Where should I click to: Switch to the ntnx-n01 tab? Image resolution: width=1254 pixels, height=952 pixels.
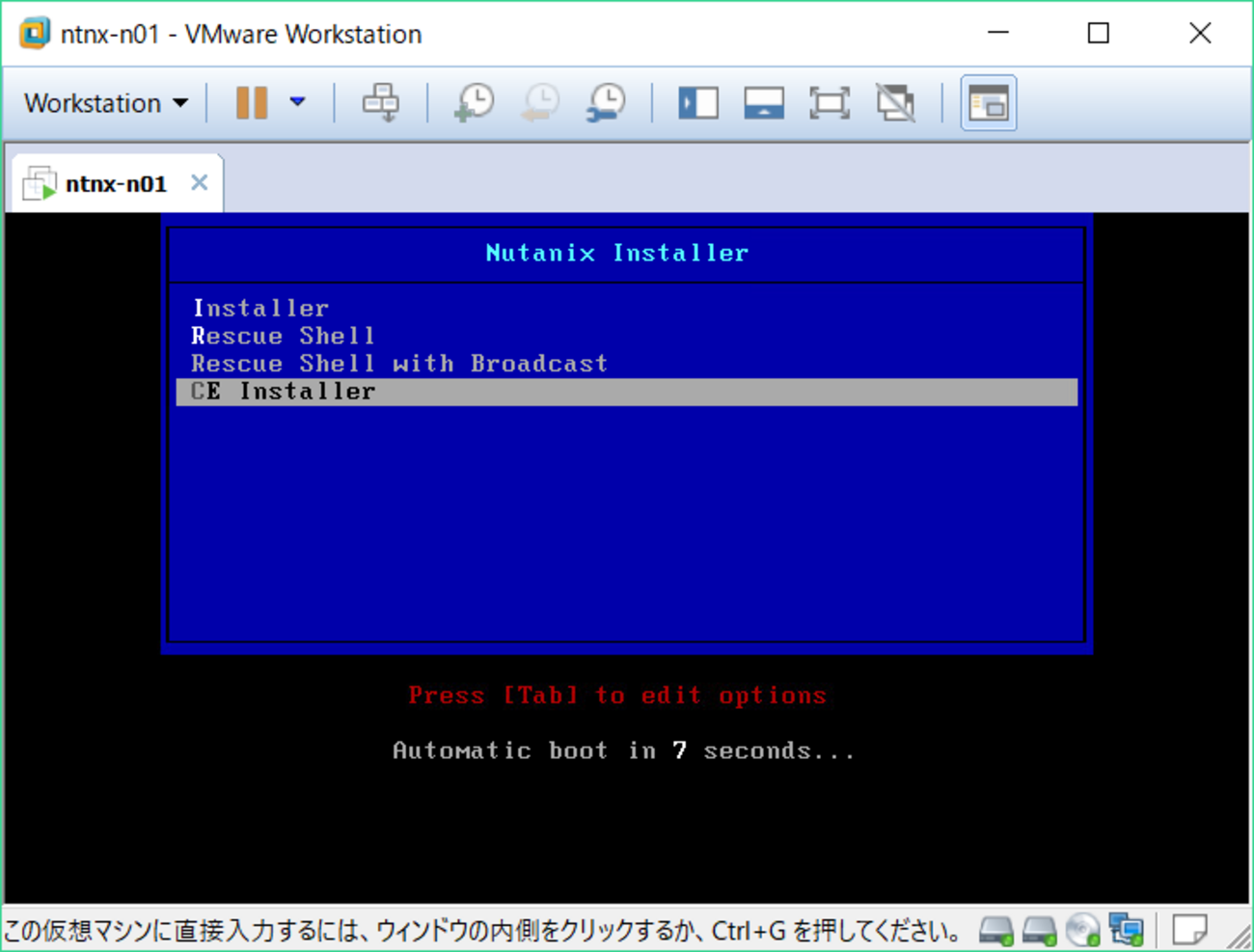click(x=116, y=183)
